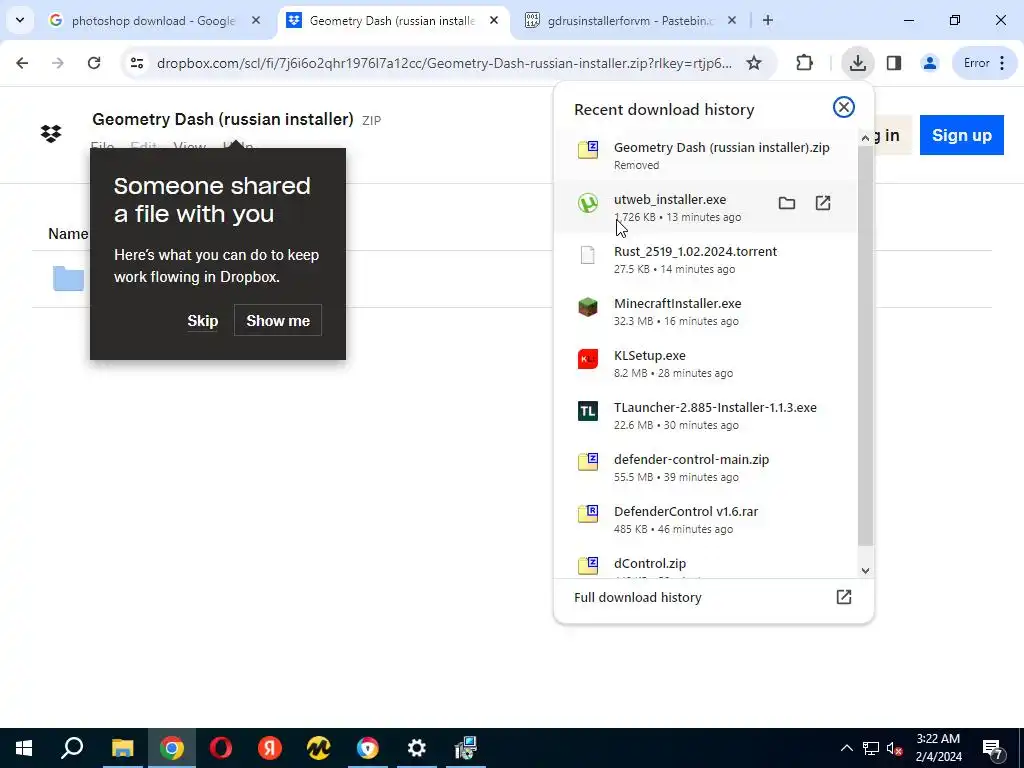The image size is (1024, 768).
Task: Select KLSetup.exe download entry
Action: pyautogui.click(x=705, y=364)
